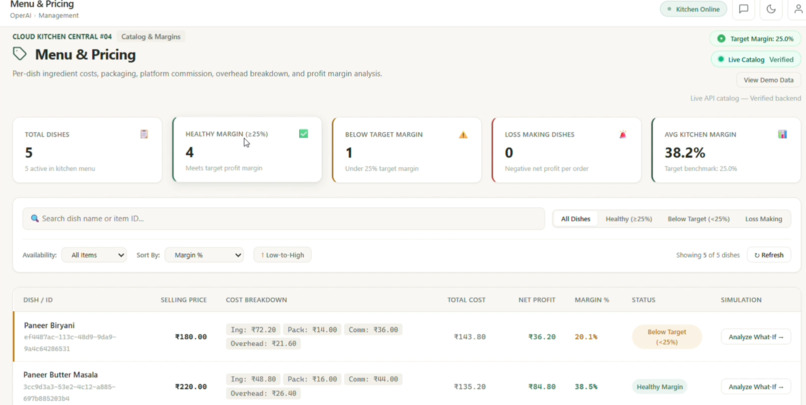806x405 pixels.
Task: Click the price tag icon beside Menu & Pricing
Action: pyautogui.click(x=20, y=54)
